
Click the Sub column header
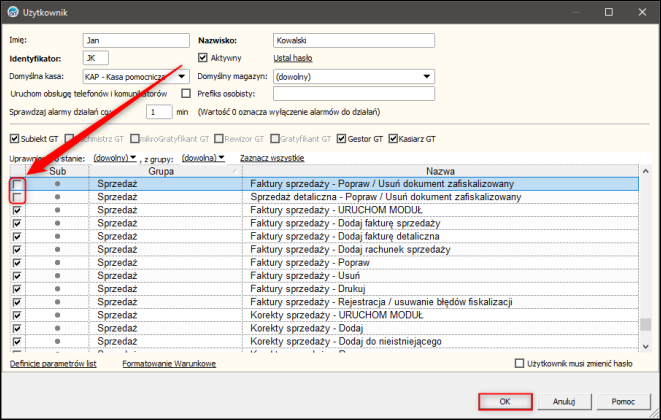(x=57, y=171)
